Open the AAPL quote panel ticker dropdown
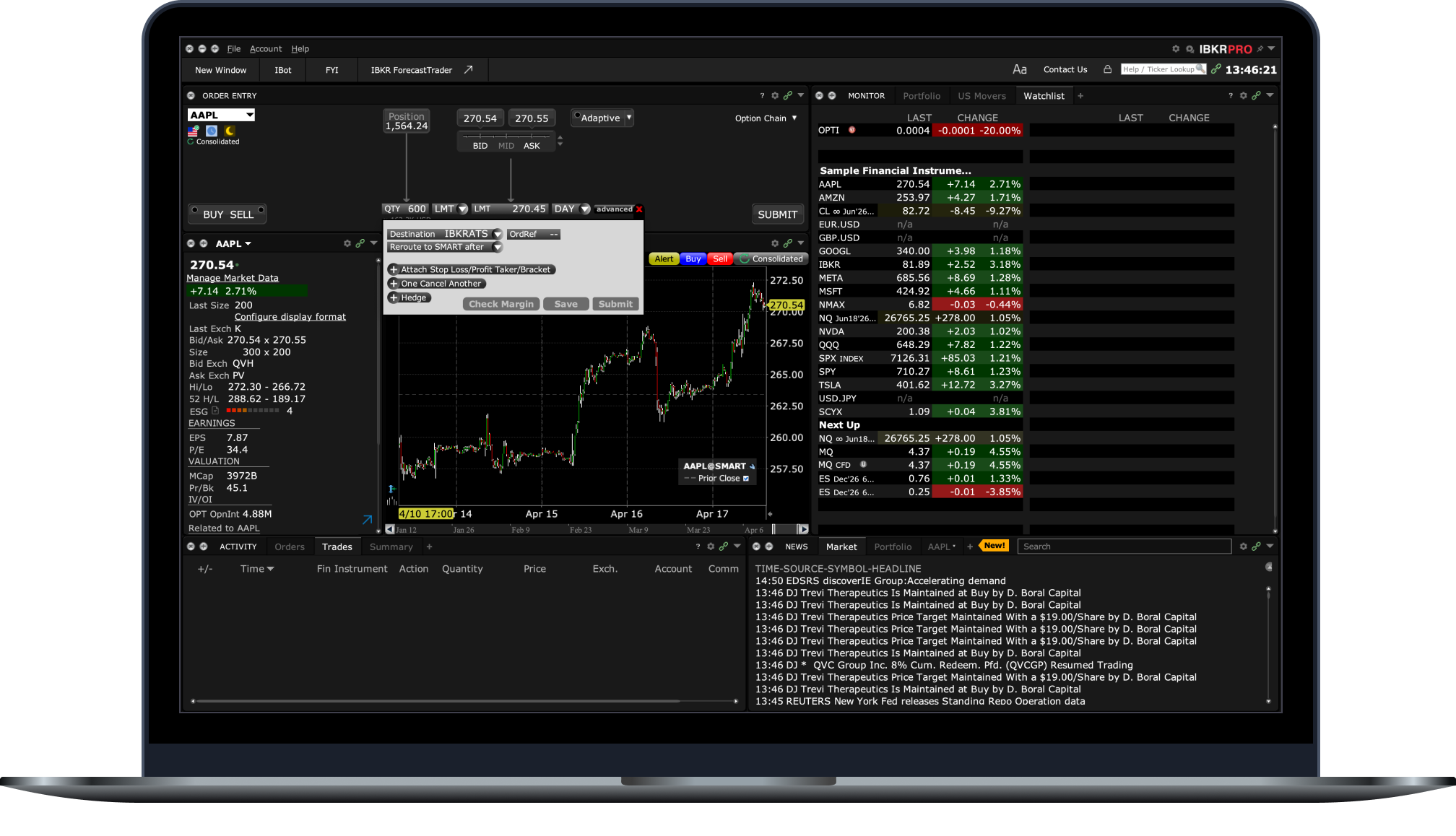The height and width of the screenshot is (836, 1456). (x=248, y=244)
